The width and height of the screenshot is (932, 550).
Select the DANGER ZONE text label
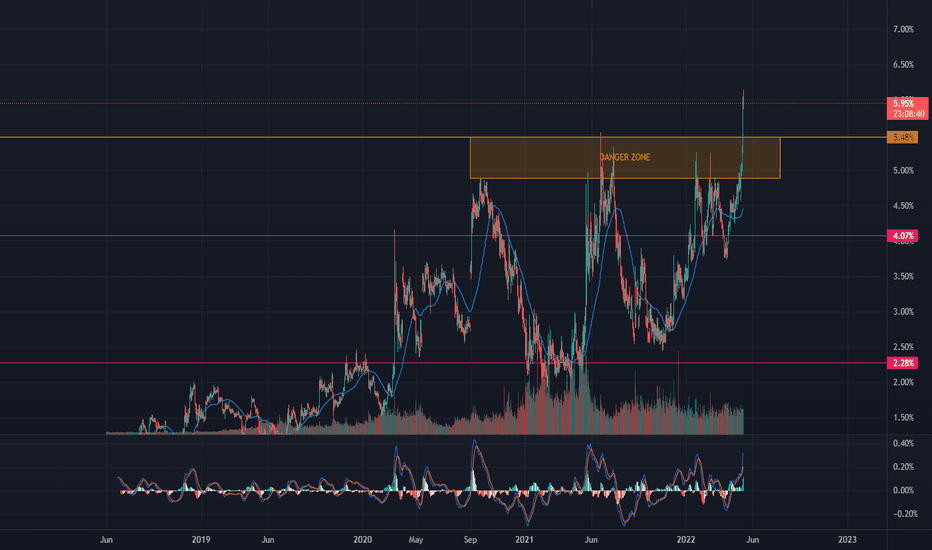625,157
